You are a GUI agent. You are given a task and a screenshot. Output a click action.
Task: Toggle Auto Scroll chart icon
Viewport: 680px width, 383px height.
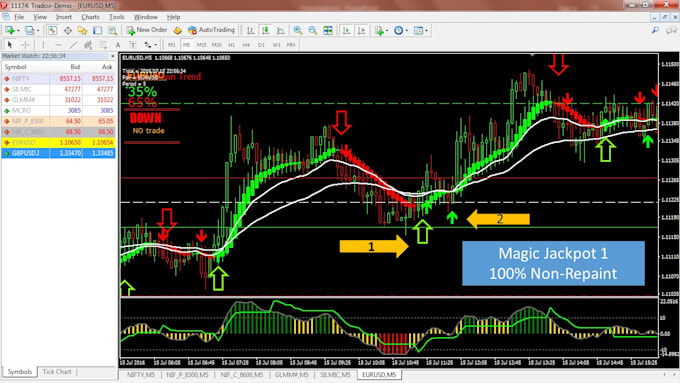(x=346, y=30)
